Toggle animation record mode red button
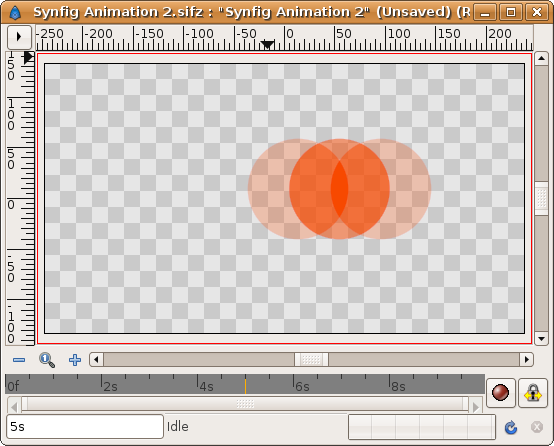 pyautogui.click(x=501, y=393)
